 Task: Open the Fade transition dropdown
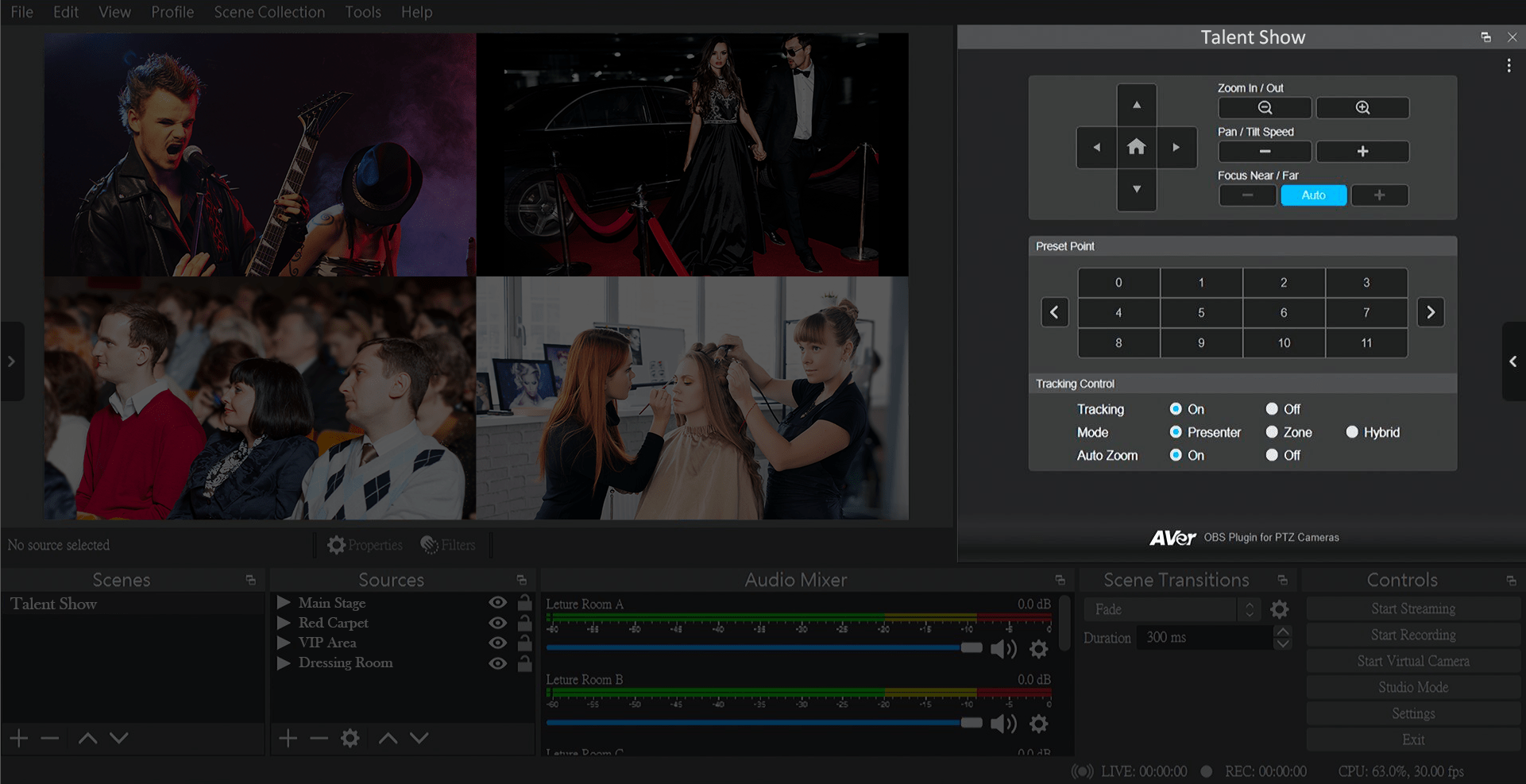click(1250, 608)
